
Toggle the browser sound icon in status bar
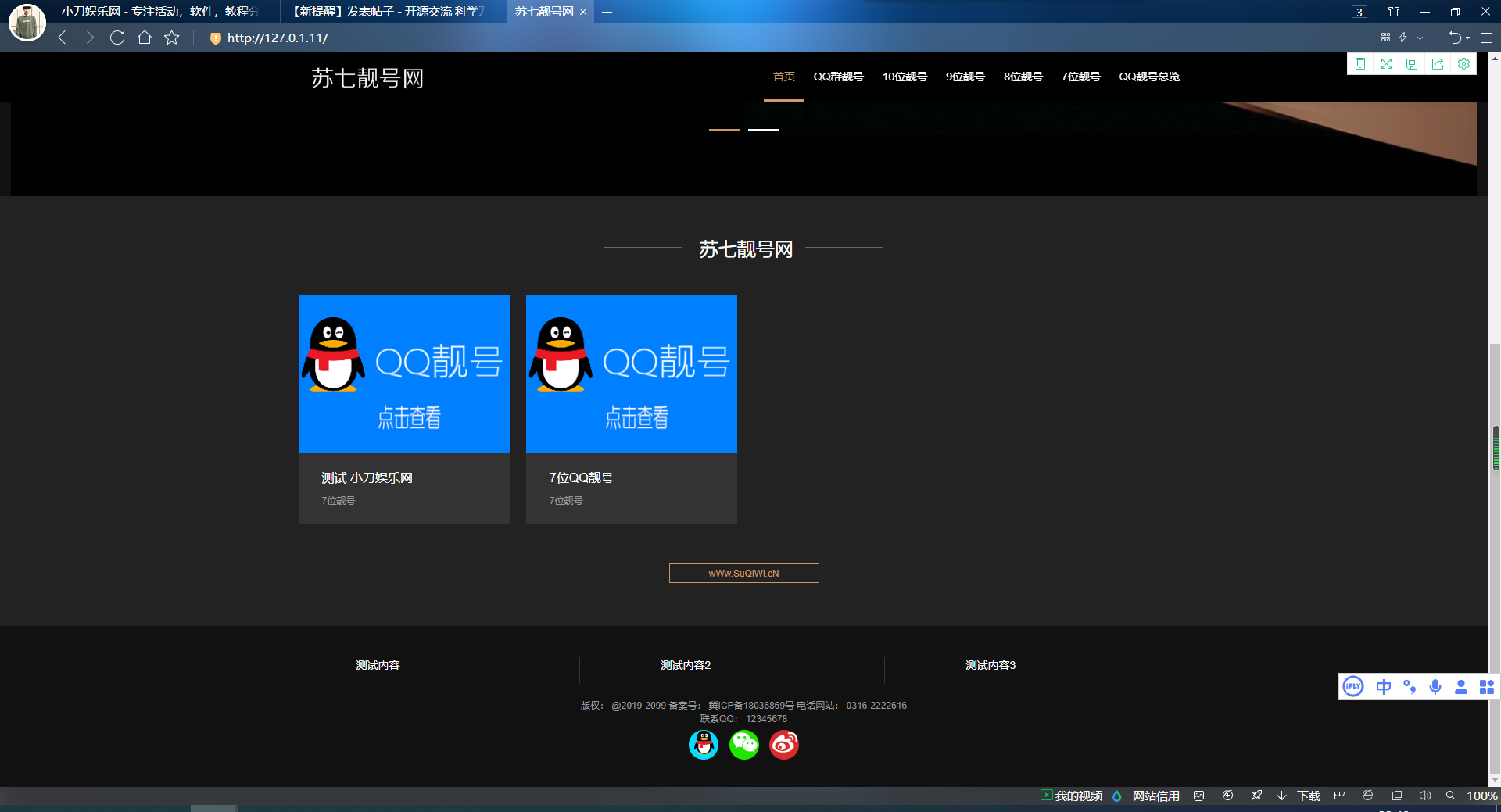[x=1424, y=796]
